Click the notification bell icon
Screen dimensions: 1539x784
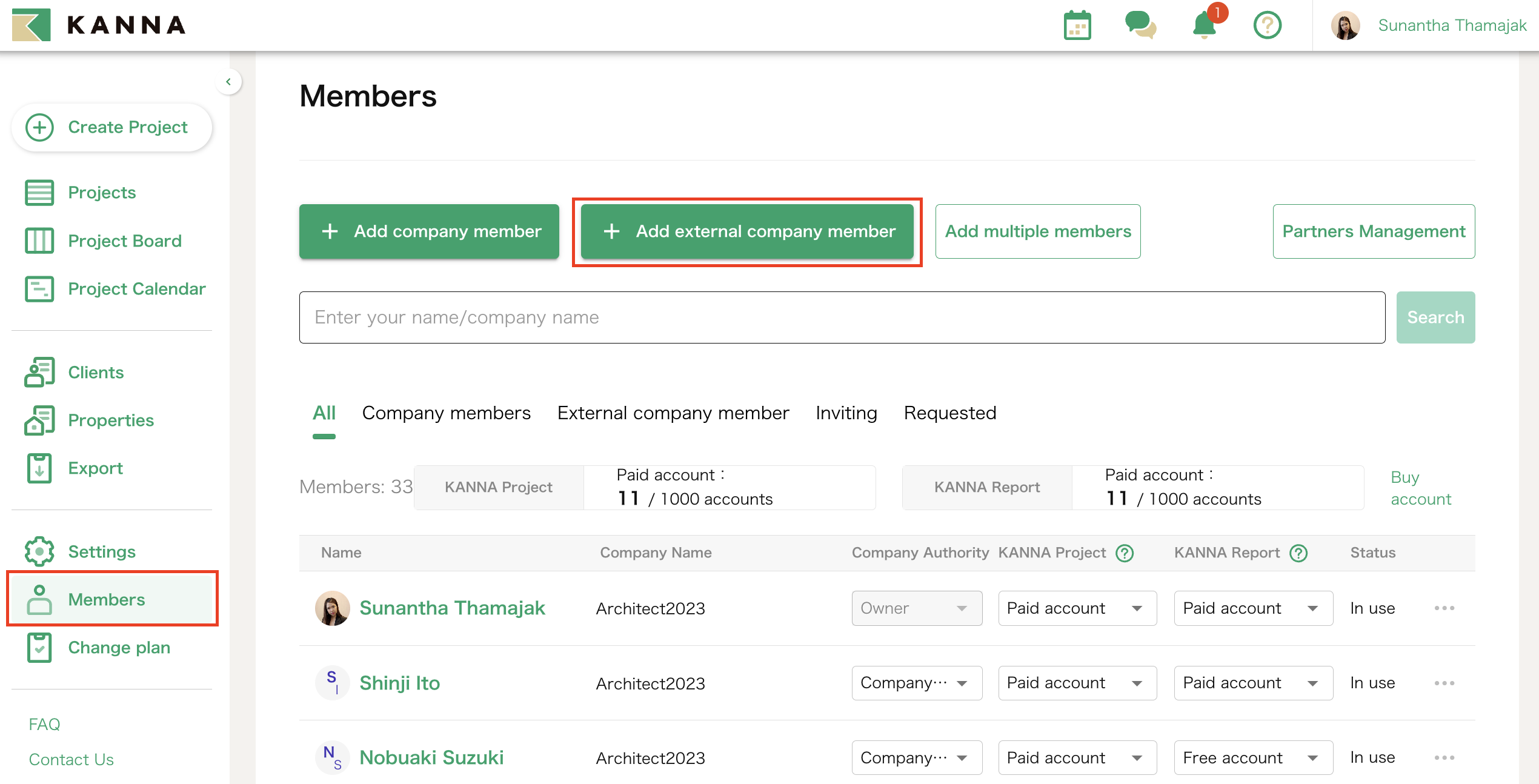(1204, 25)
